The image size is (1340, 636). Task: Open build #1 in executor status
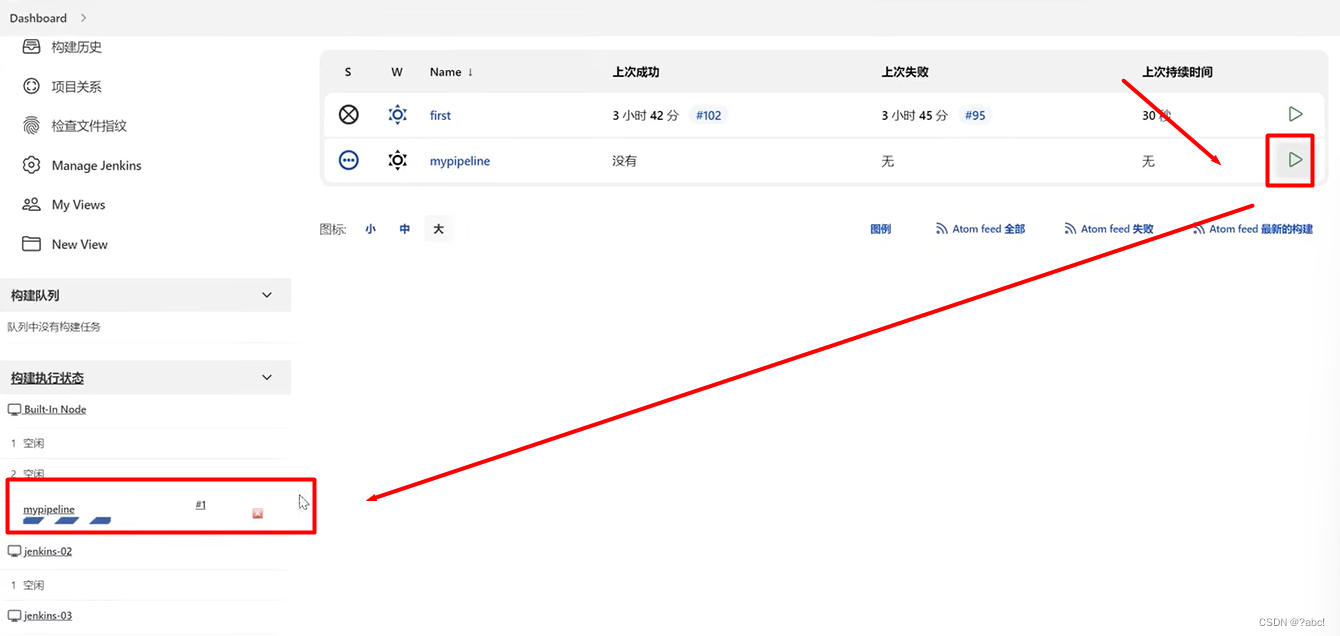pyautogui.click(x=201, y=505)
